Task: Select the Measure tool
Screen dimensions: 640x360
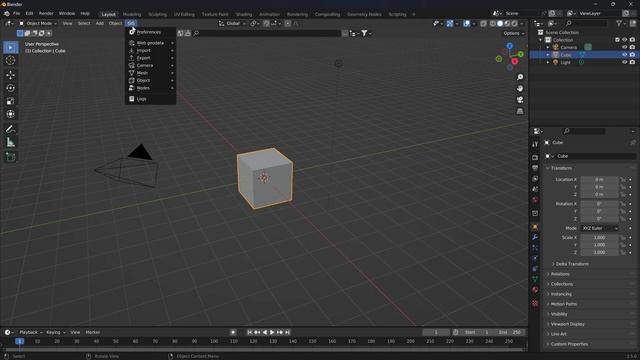Action: tap(11, 142)
